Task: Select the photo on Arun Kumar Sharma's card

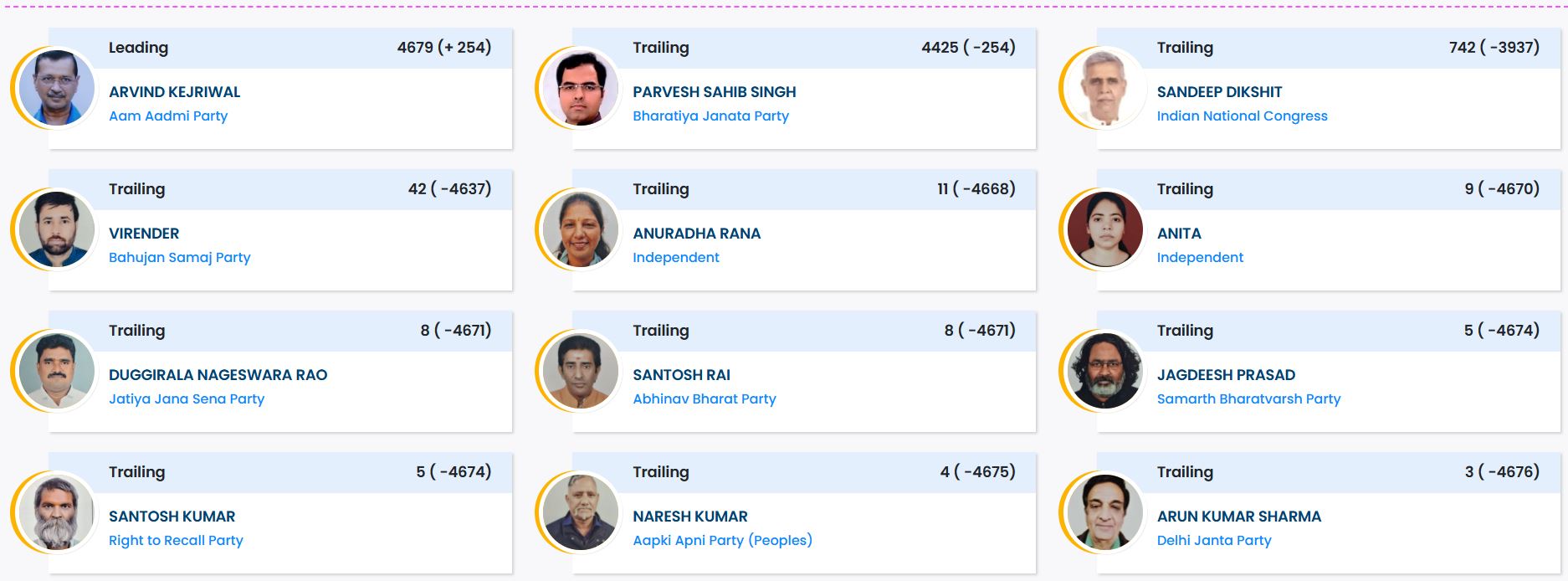Action: tap(1104, 512)
